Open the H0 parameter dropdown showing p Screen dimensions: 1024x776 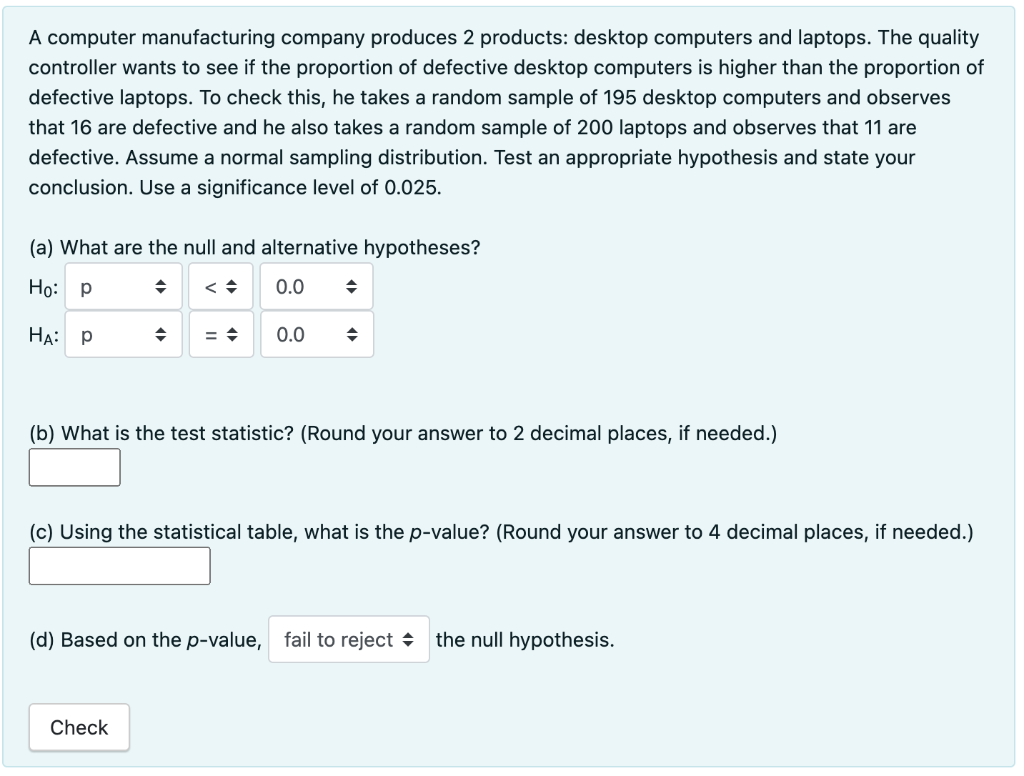point(123,287)
